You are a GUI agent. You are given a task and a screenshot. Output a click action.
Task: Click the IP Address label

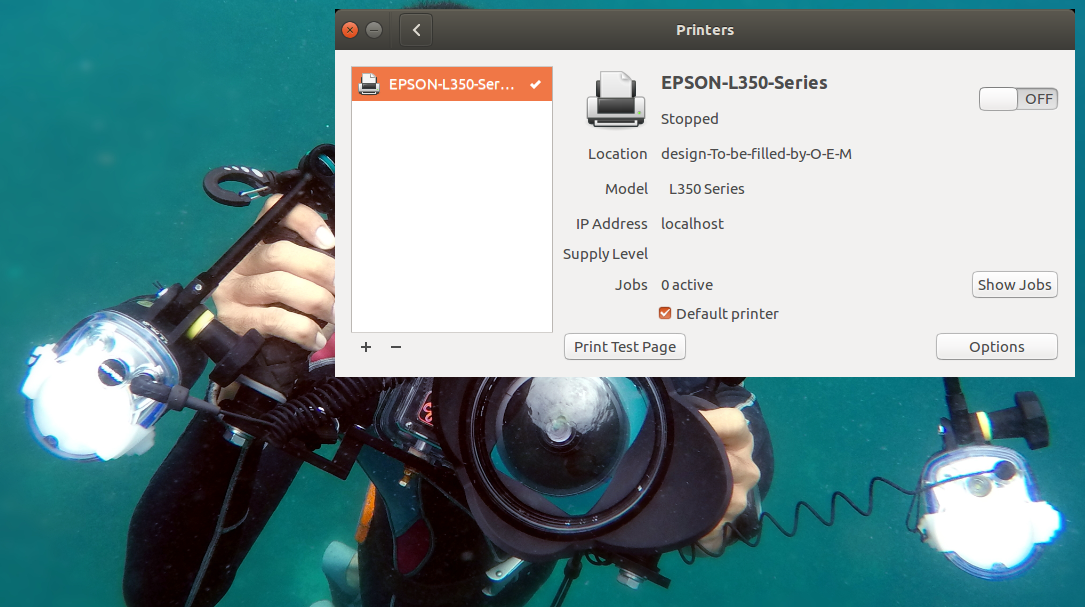click(612, 224)
